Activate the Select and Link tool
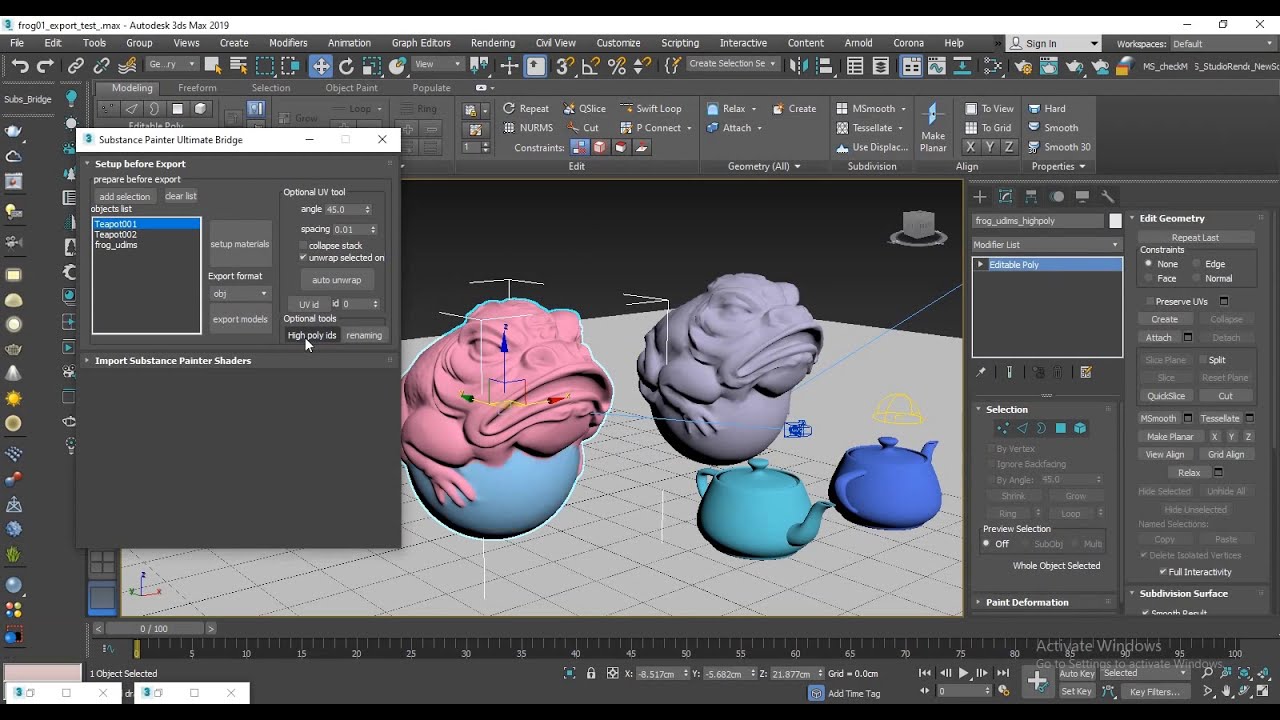 [76, 66]
